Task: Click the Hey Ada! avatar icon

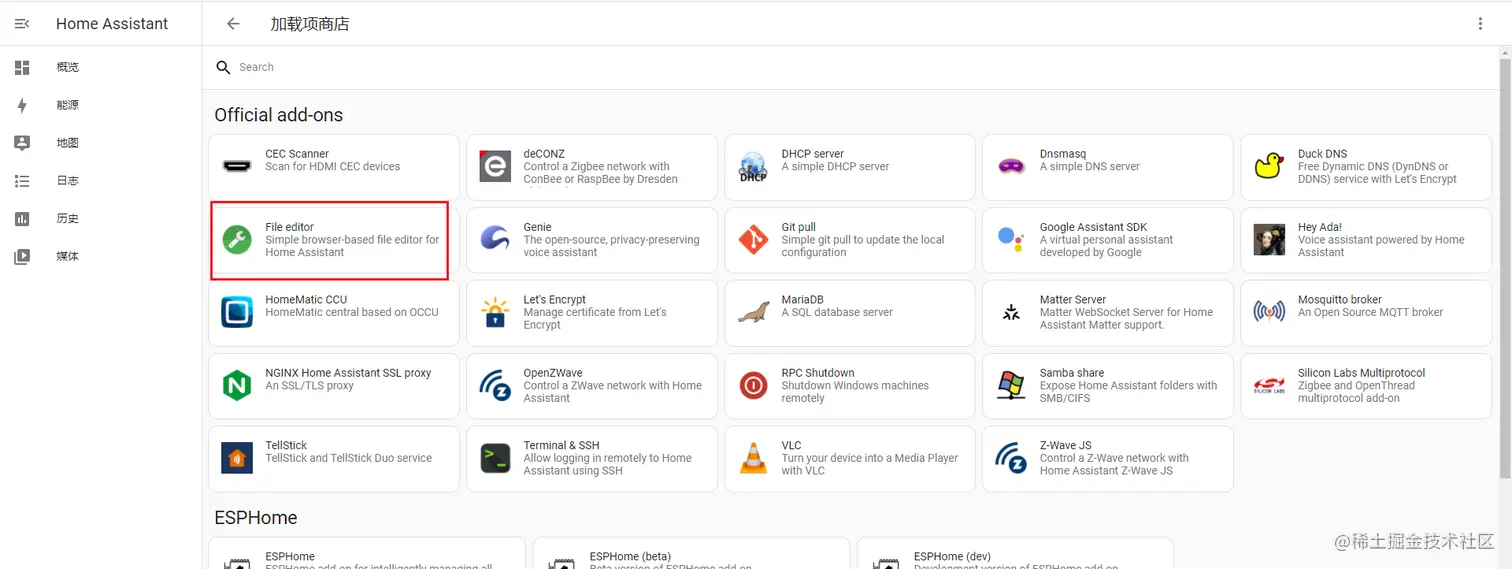Action: pos(1269,240)
